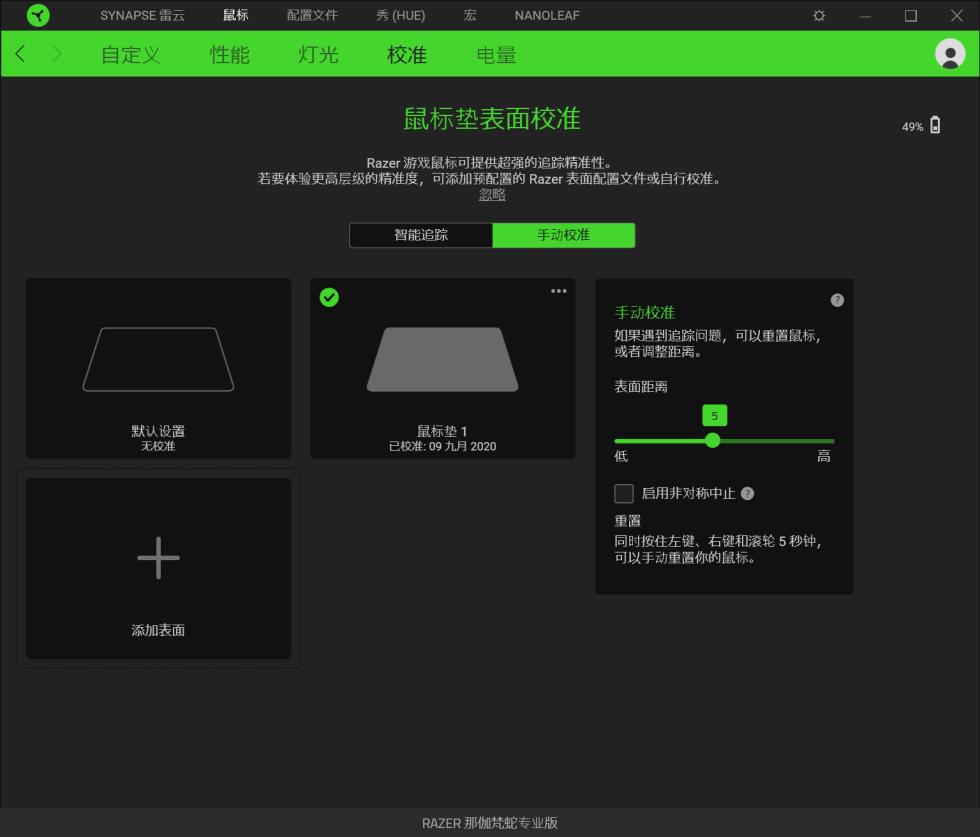Viewport: 980px width, 837px height.
Task: Click the 表面距离 slider handle
Action: (712, 441)
